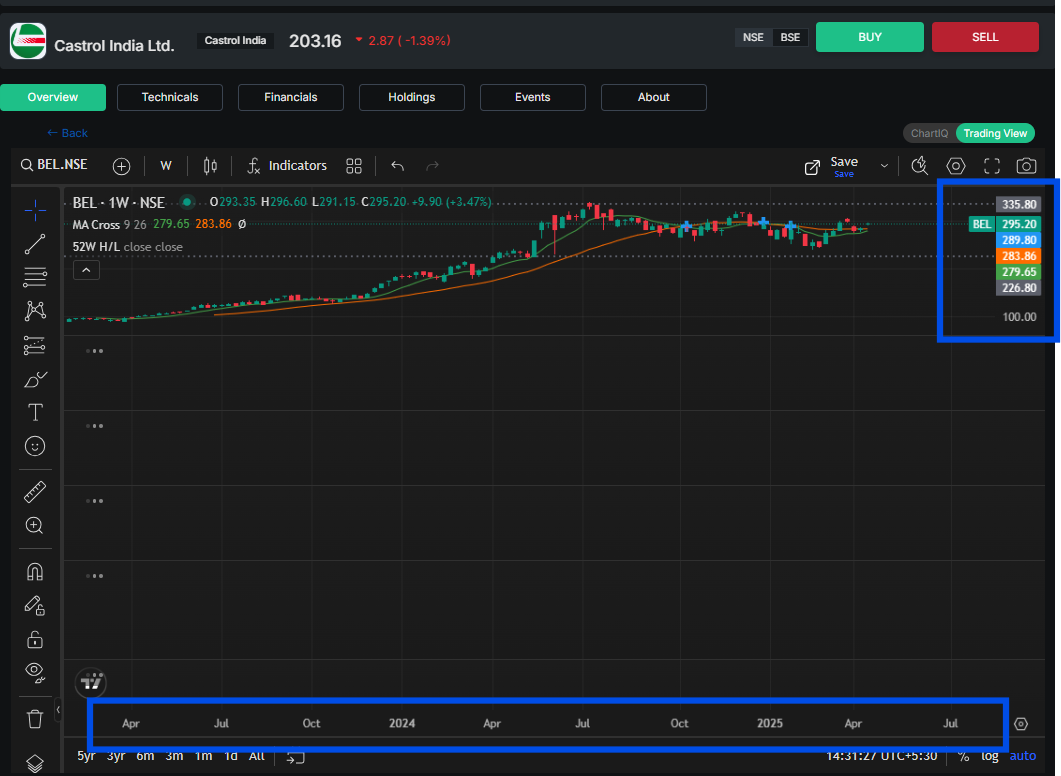The width and height of the screenshot is (1061, 776).
Task: Toggle lock all drawing tools
Action: coord(35,639)
